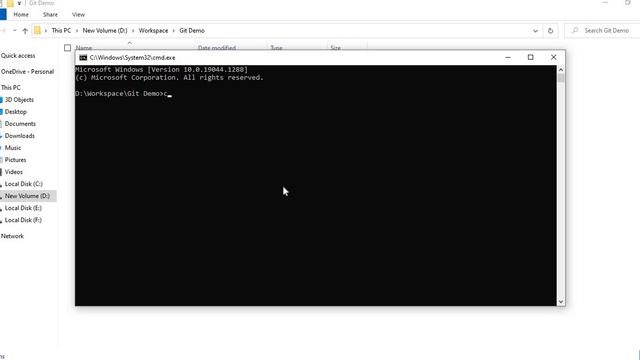Screen dimensions: 640x360
Task: Open Local Disk (C:) in sidebar
Action: click(x=24, y=184)
